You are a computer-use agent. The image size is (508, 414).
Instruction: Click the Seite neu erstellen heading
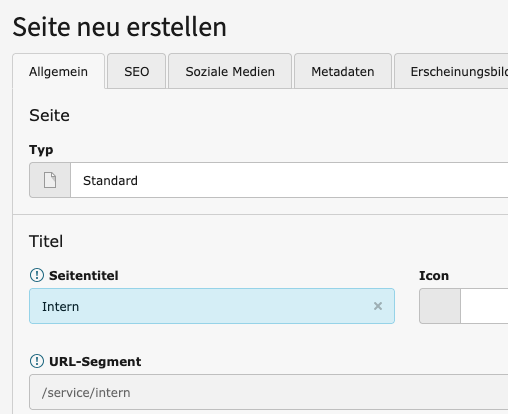(120, 27)
